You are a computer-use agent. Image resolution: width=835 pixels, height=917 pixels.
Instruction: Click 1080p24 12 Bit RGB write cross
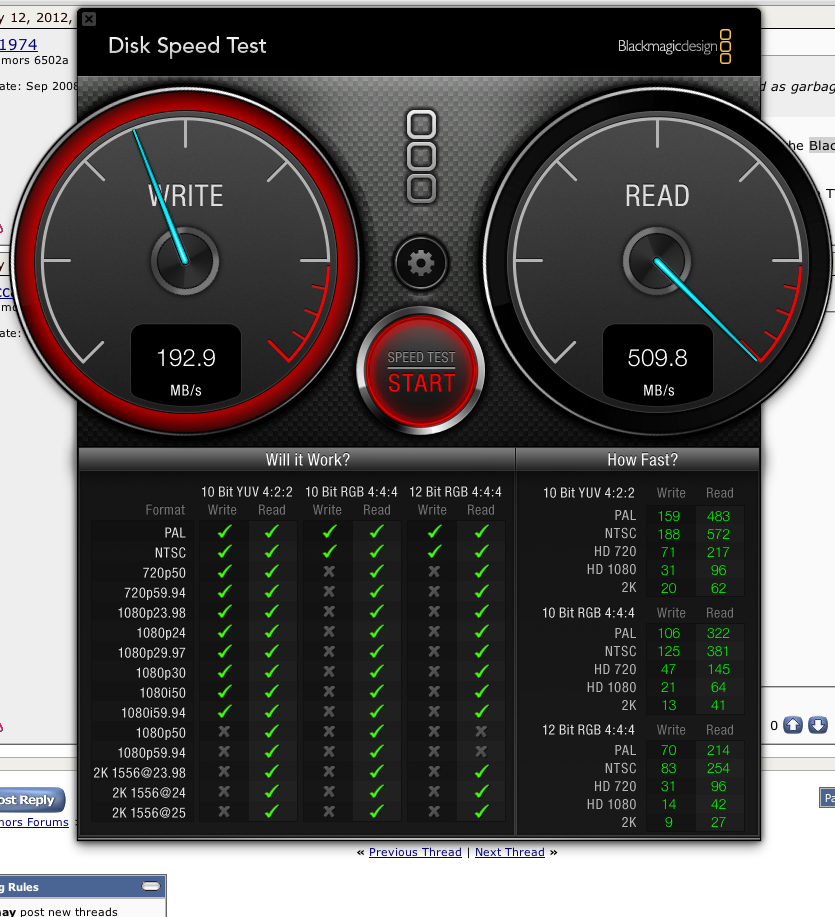click(x=434, y=632)
